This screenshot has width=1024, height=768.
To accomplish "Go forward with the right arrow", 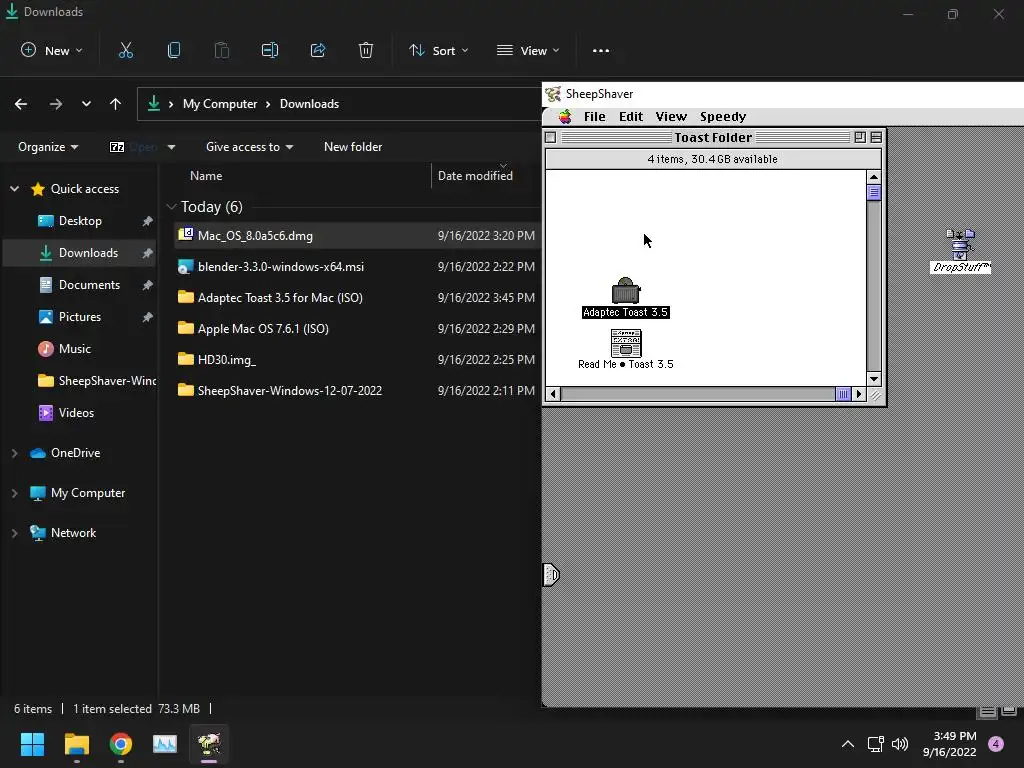I will coord(56,104).
